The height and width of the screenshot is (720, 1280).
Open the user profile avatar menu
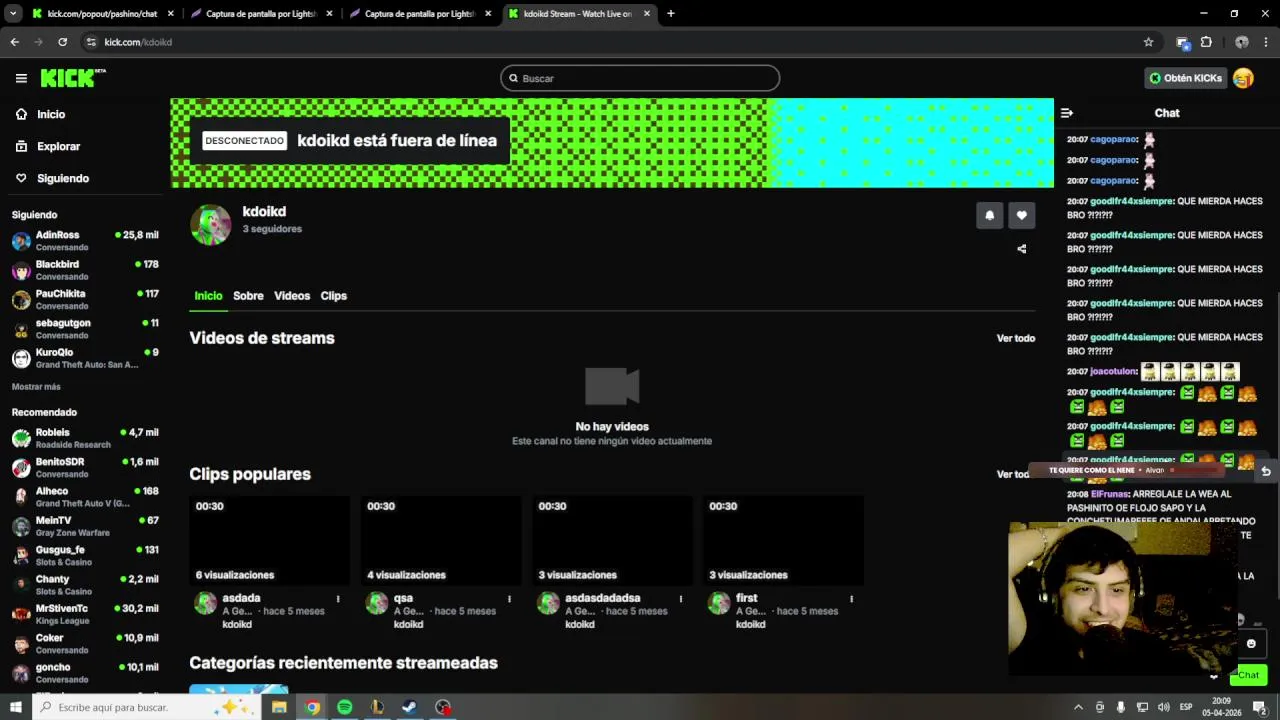[1243, 78]
